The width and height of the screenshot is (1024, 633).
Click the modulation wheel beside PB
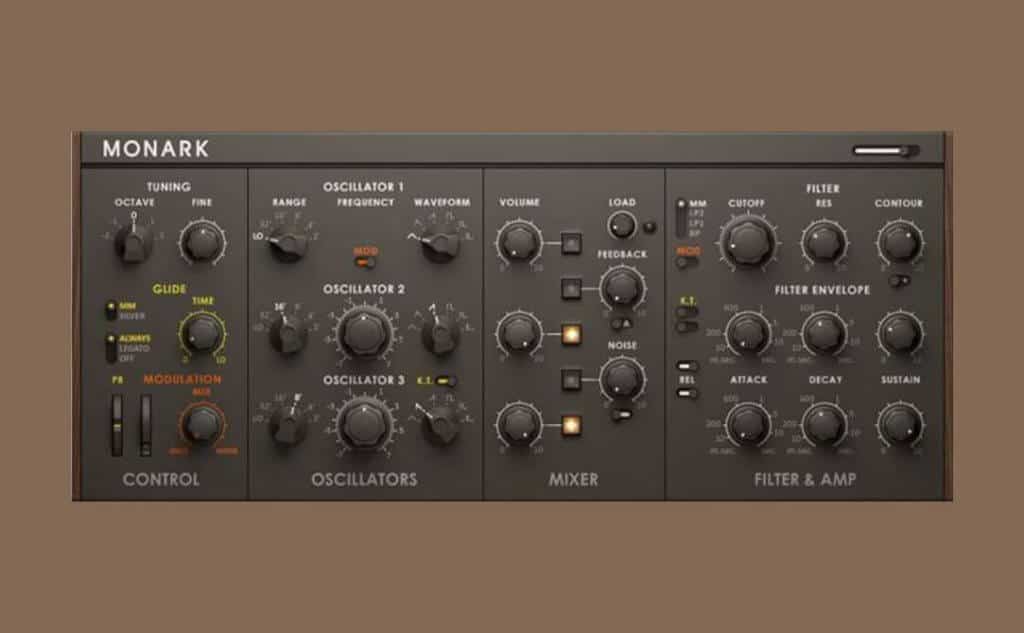click(146, 425)
